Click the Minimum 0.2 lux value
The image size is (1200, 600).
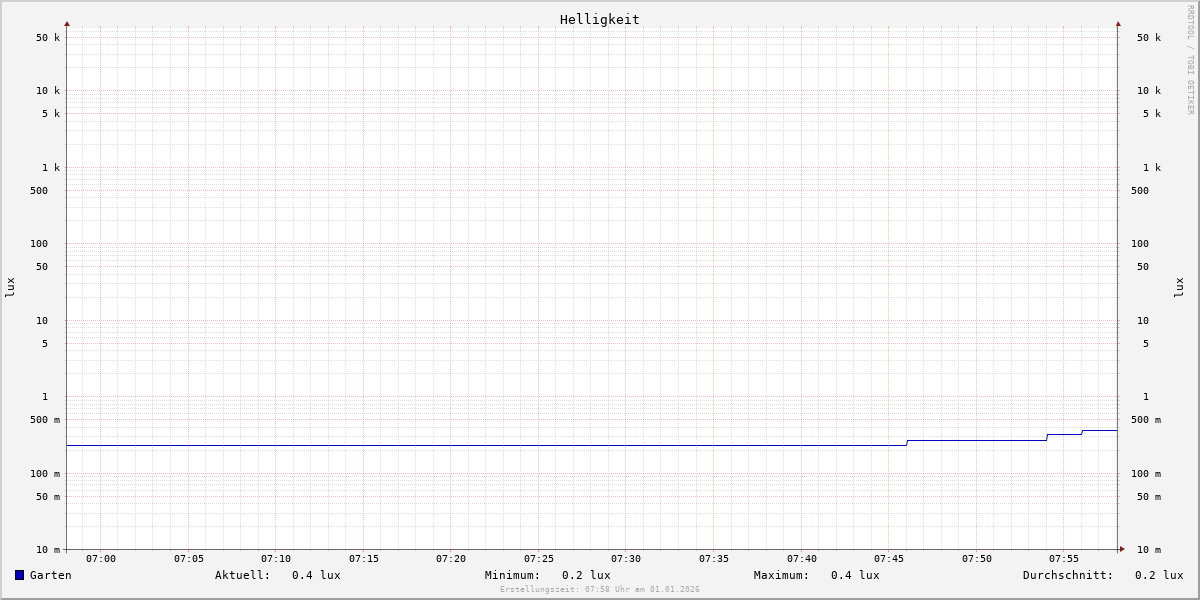tap(586, 575)
